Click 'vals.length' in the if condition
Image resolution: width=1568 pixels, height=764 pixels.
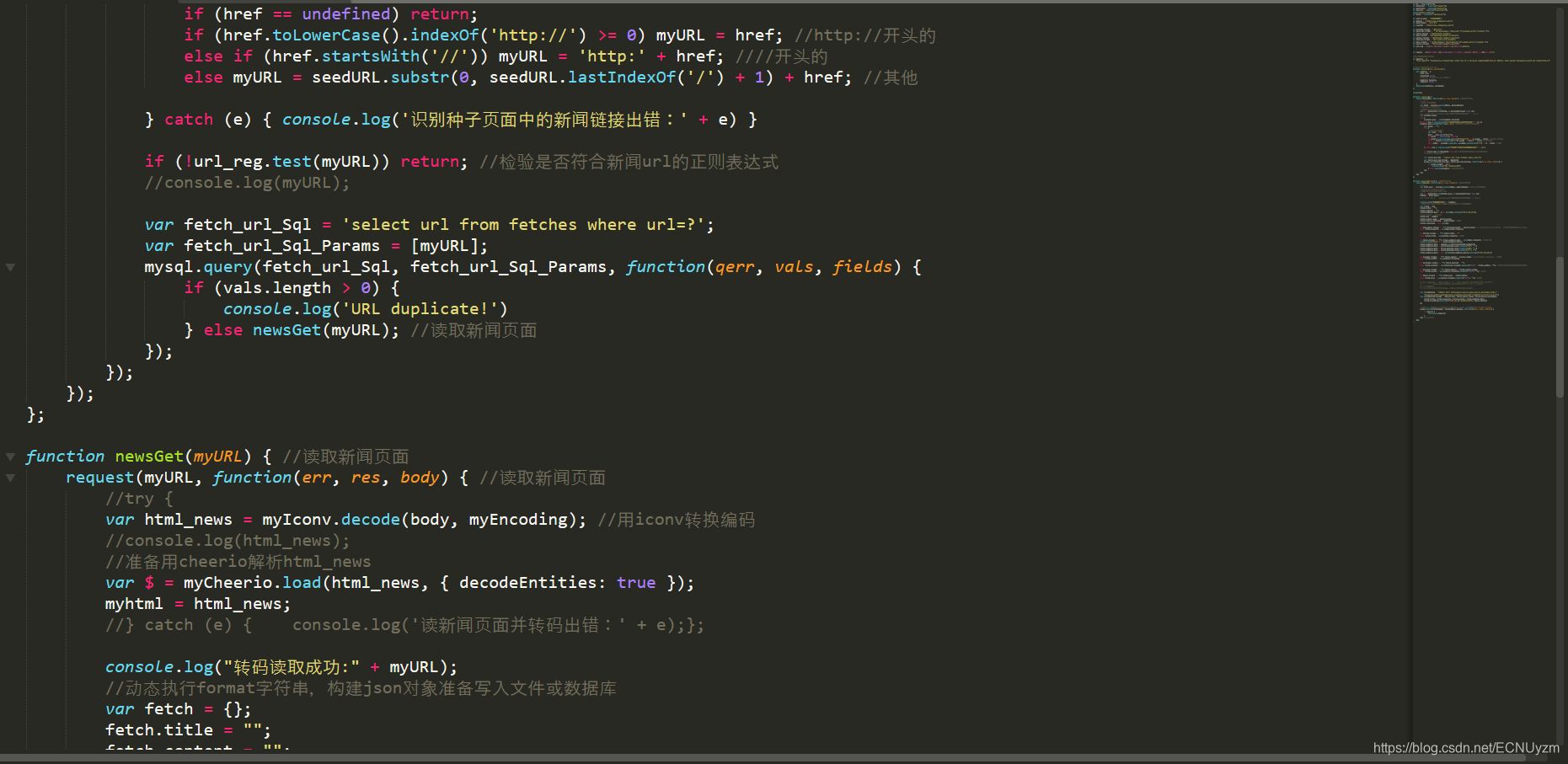pyautogui.click(x=277, y=288)
